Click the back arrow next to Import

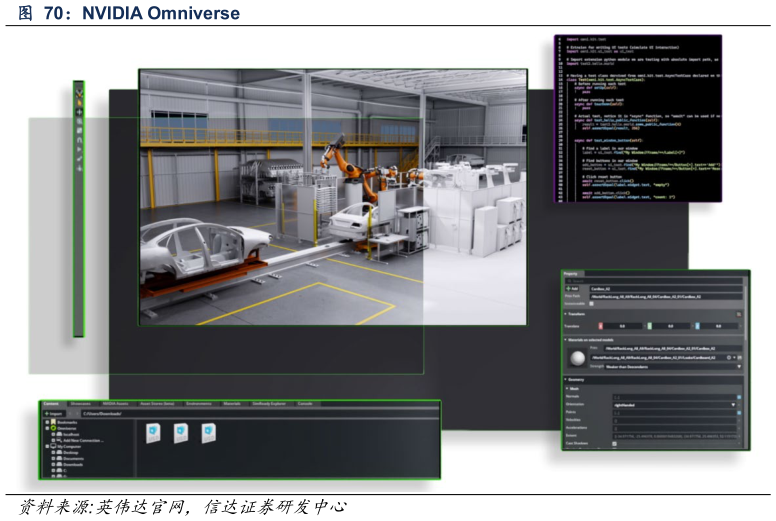[x=70, y=414]
